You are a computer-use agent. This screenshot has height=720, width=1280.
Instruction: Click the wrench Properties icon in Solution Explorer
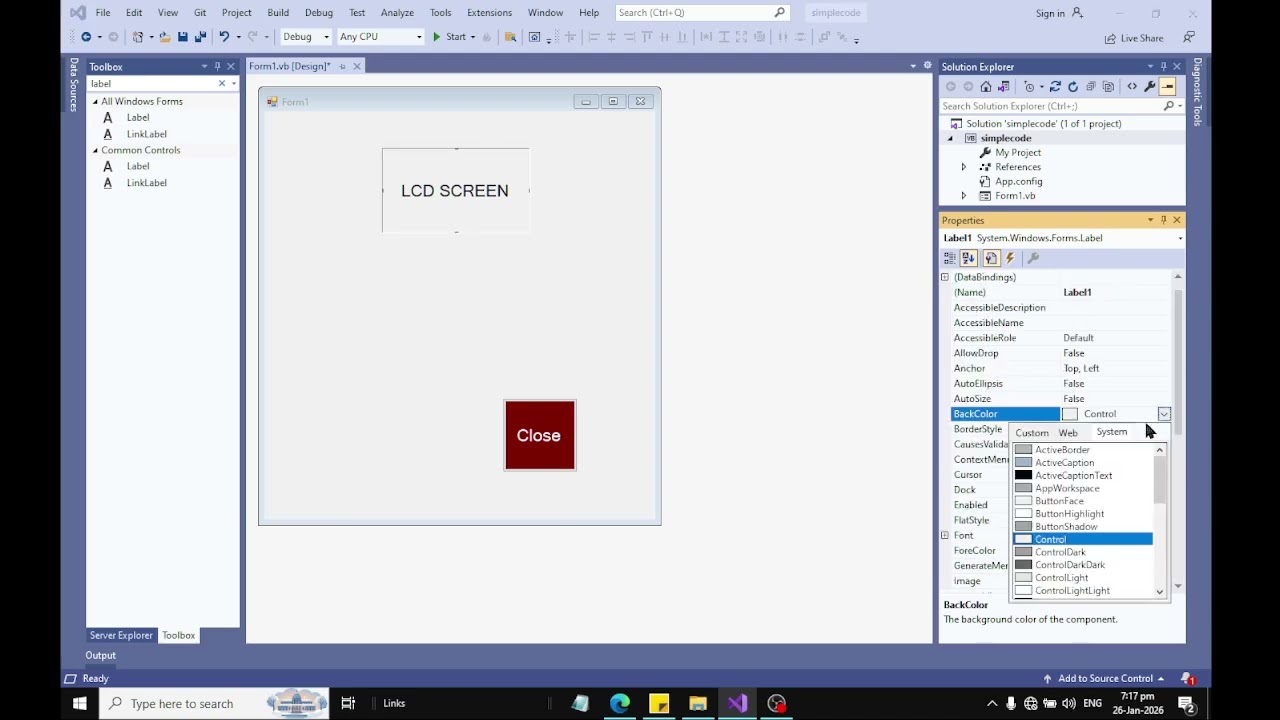point(1150,87)
